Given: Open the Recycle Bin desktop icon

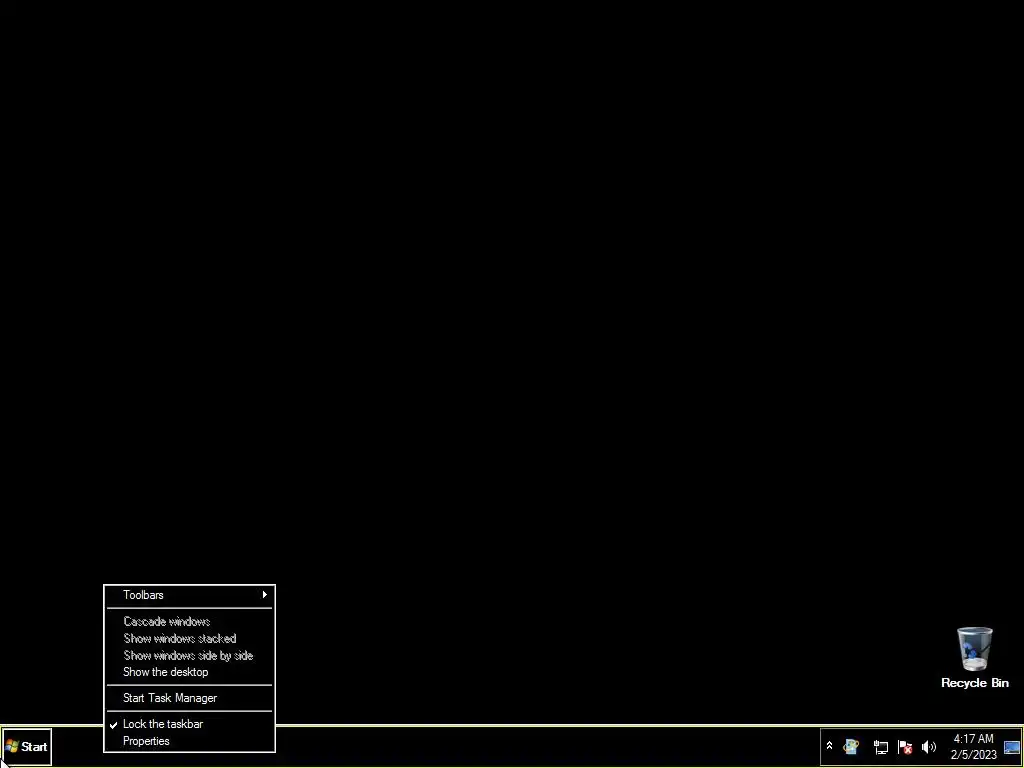Looking at the screenshot, I should point(974,658).
